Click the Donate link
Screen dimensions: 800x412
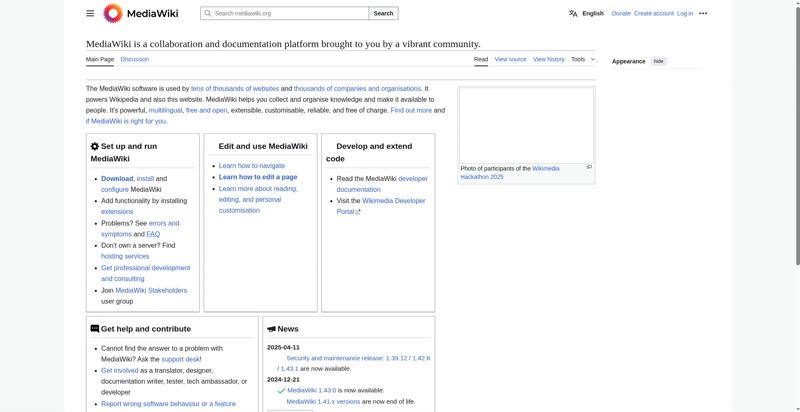coord(621,14)
